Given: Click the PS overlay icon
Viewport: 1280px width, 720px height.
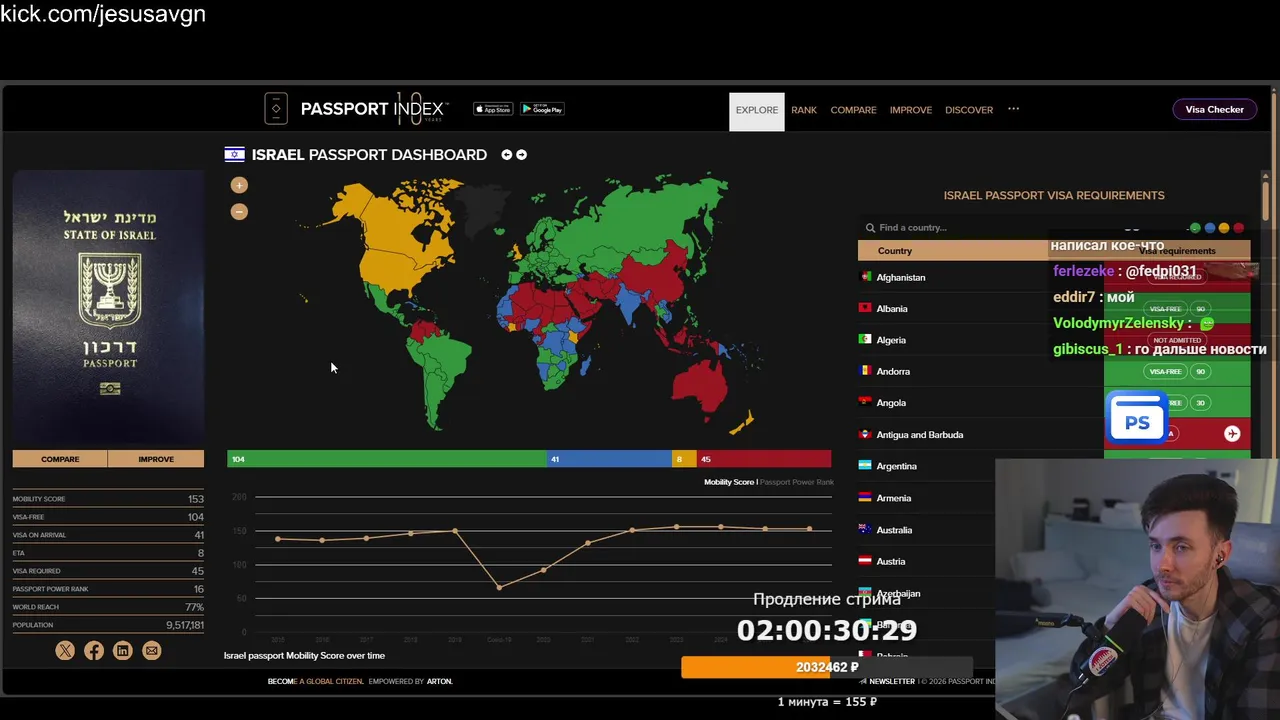Looking at the screenshot, I should click(1137, 418).
